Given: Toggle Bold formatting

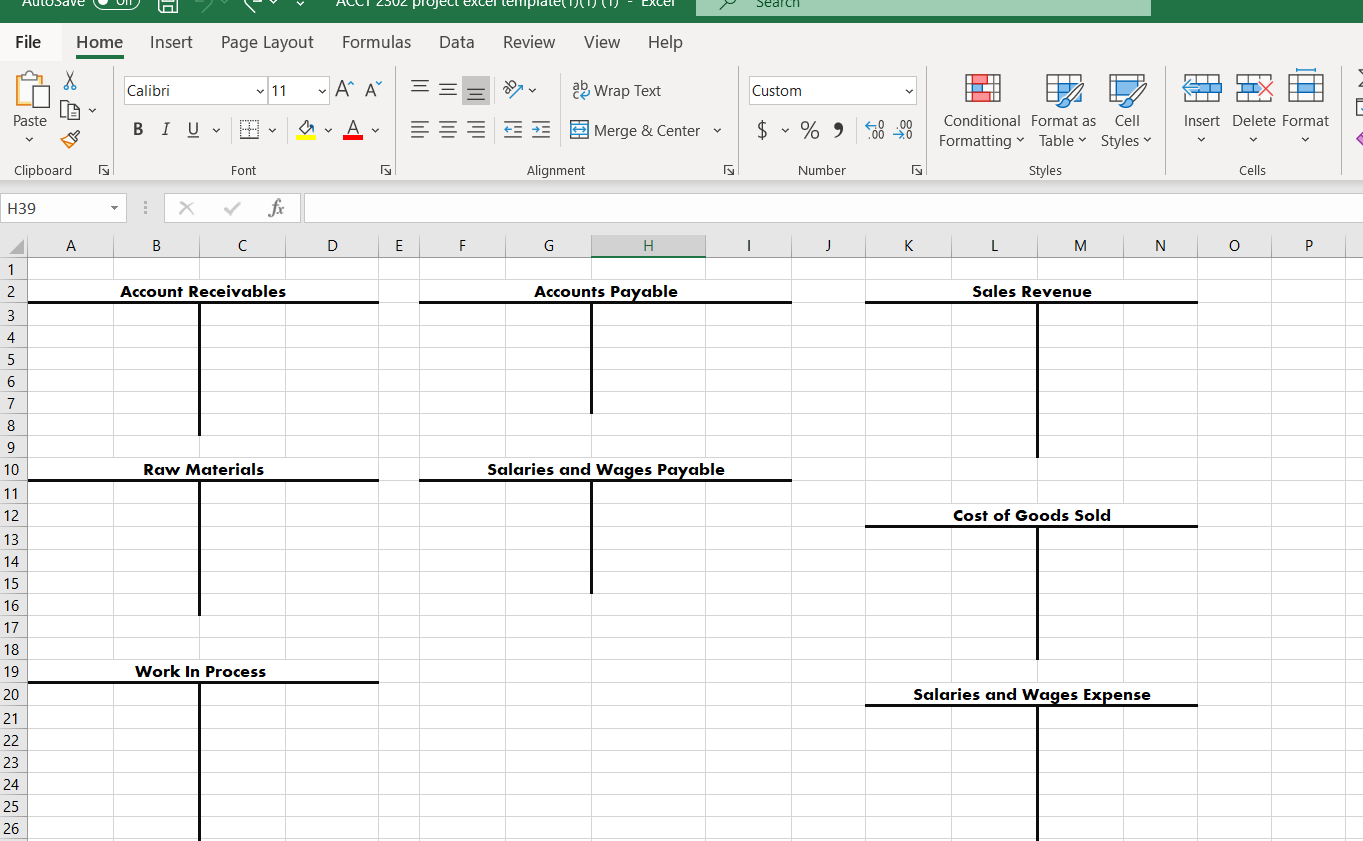Looking at the screenshot, I should click(x=138, y=129).
